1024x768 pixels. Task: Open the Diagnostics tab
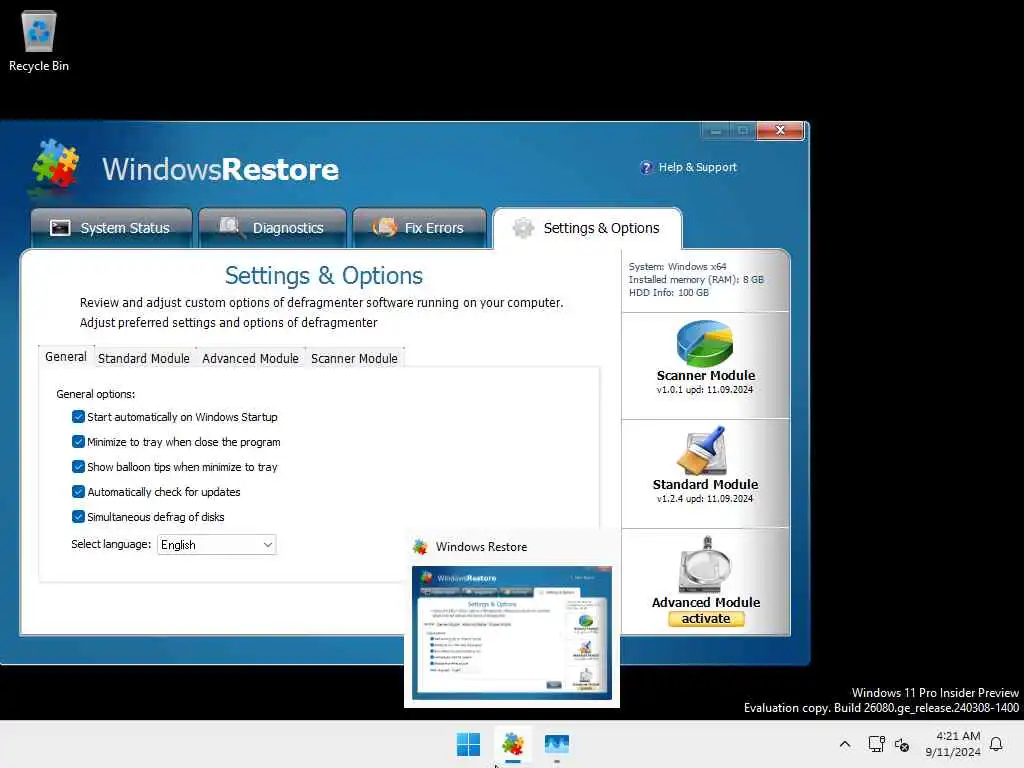273,228
